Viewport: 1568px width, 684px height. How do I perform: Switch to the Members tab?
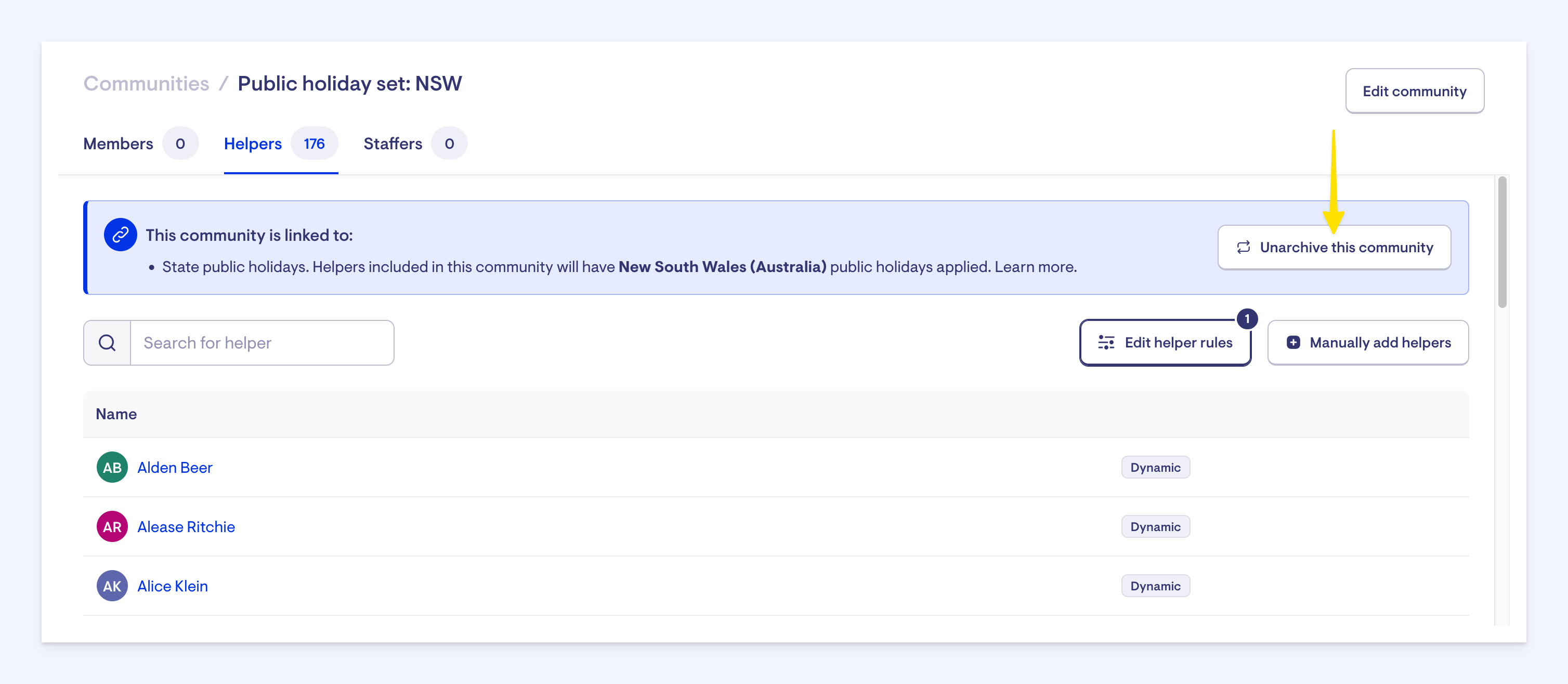[x=118, y=144]
